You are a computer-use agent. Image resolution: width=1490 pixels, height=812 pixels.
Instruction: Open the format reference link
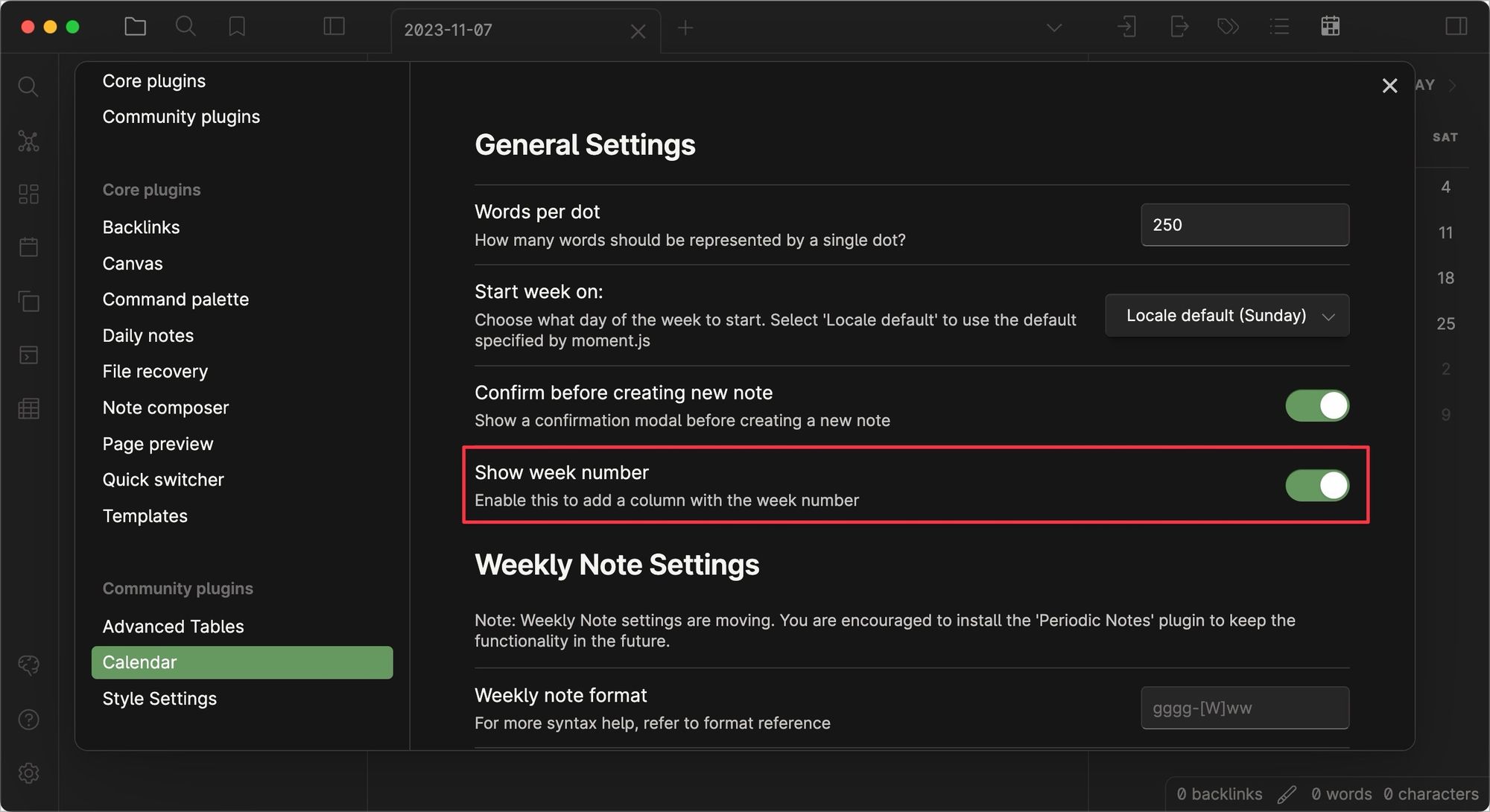point(767,723)
